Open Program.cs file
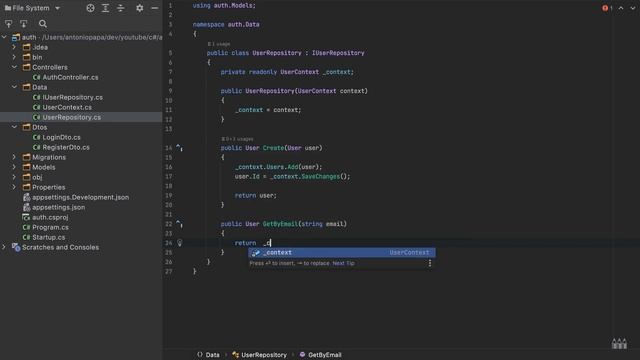The width and height of the screenshot is (640, 360). tap(50, 227)
